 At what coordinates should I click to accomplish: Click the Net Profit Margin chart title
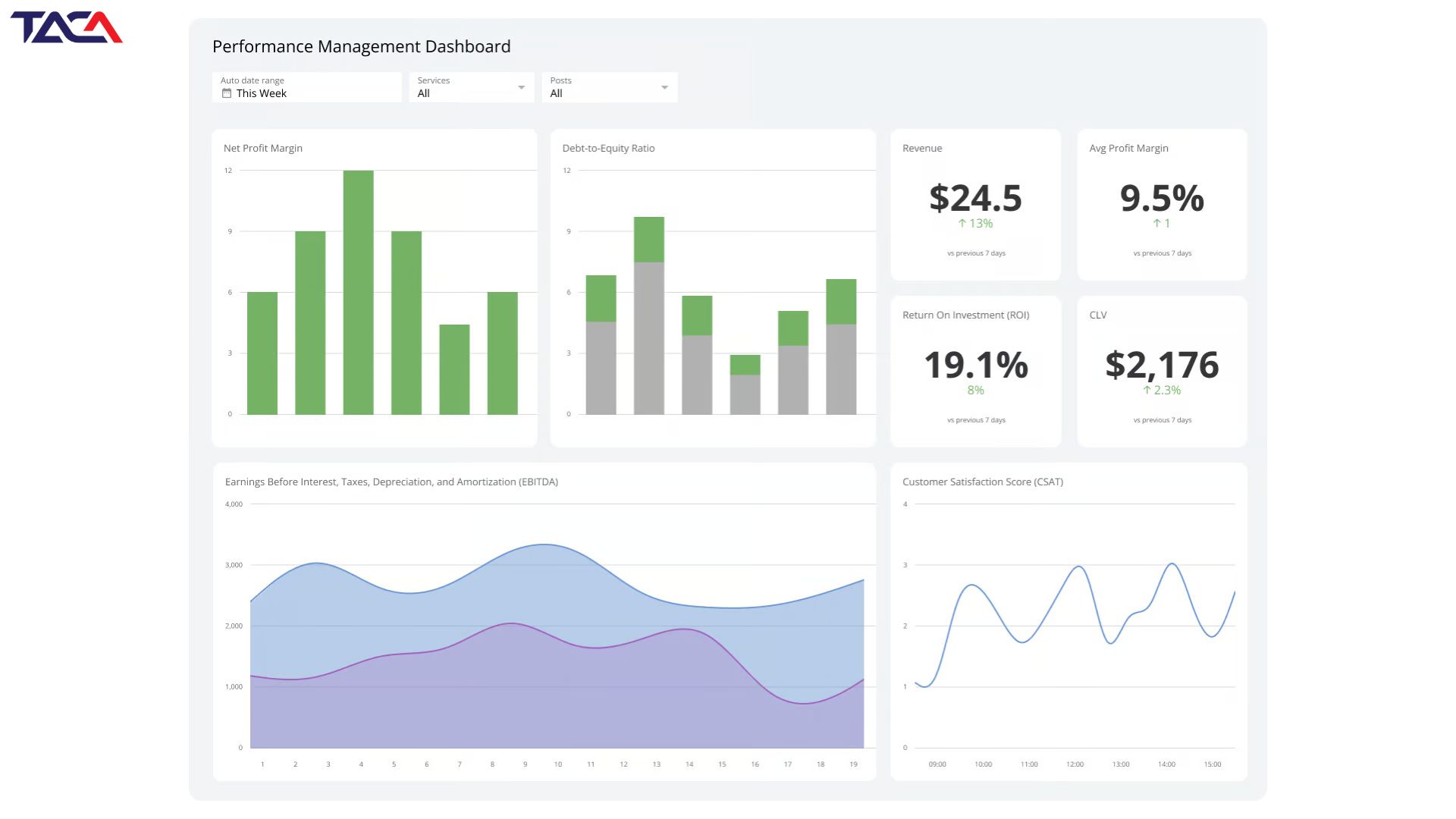[x=263, y=148]
